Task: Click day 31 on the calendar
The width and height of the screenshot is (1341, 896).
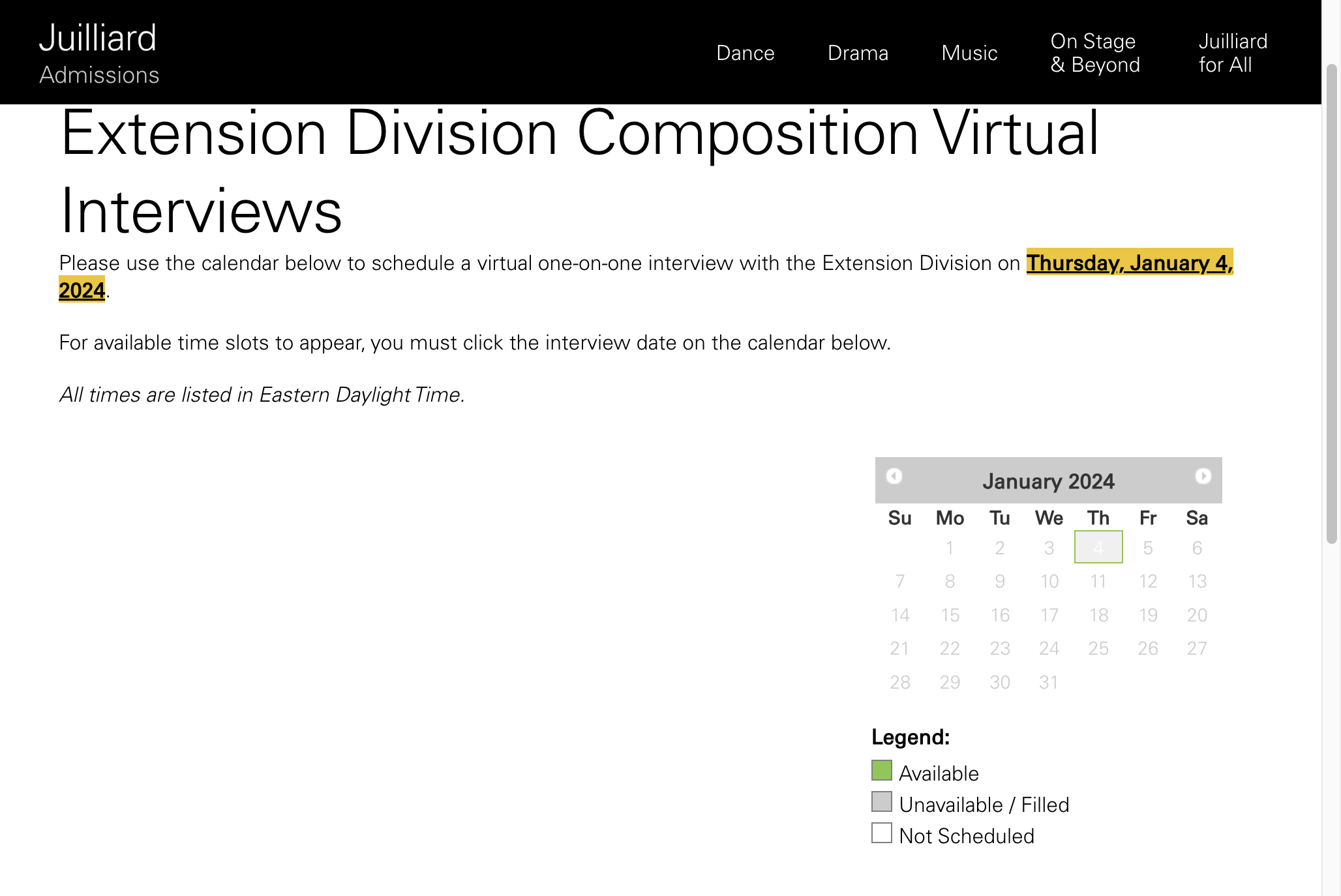Action: tap(1049, 682)
